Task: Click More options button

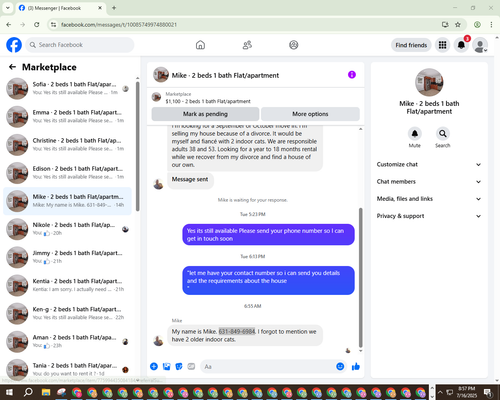Action: pyautogui.click(x=310, y=114)
